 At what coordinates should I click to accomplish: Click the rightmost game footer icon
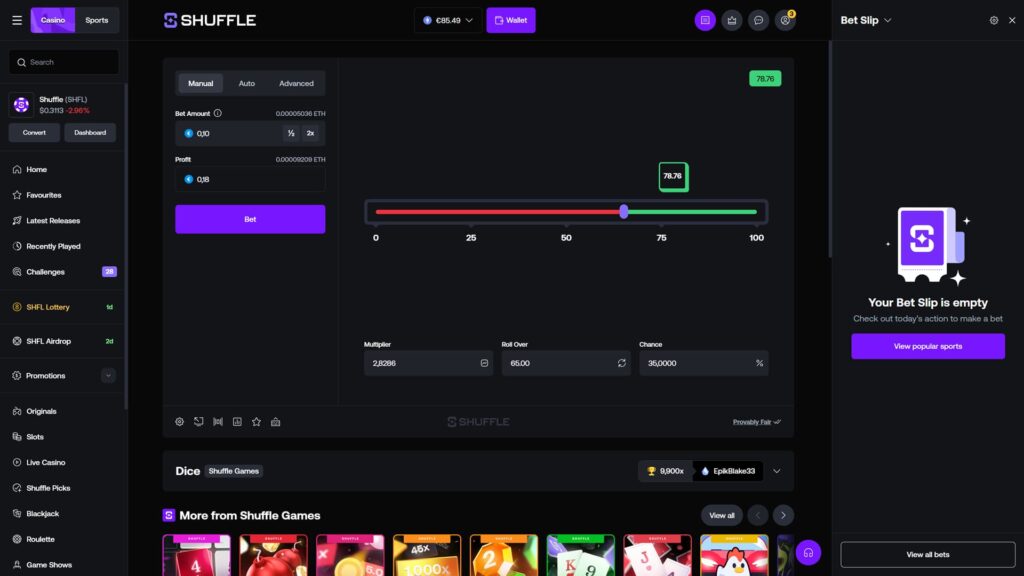[276, 422]
